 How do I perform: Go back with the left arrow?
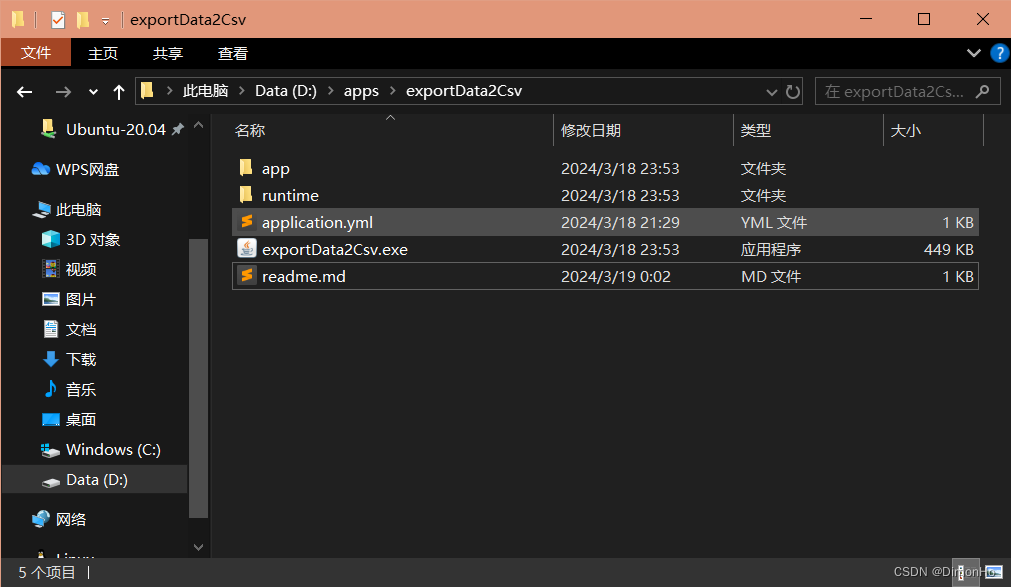click(25, 92)
